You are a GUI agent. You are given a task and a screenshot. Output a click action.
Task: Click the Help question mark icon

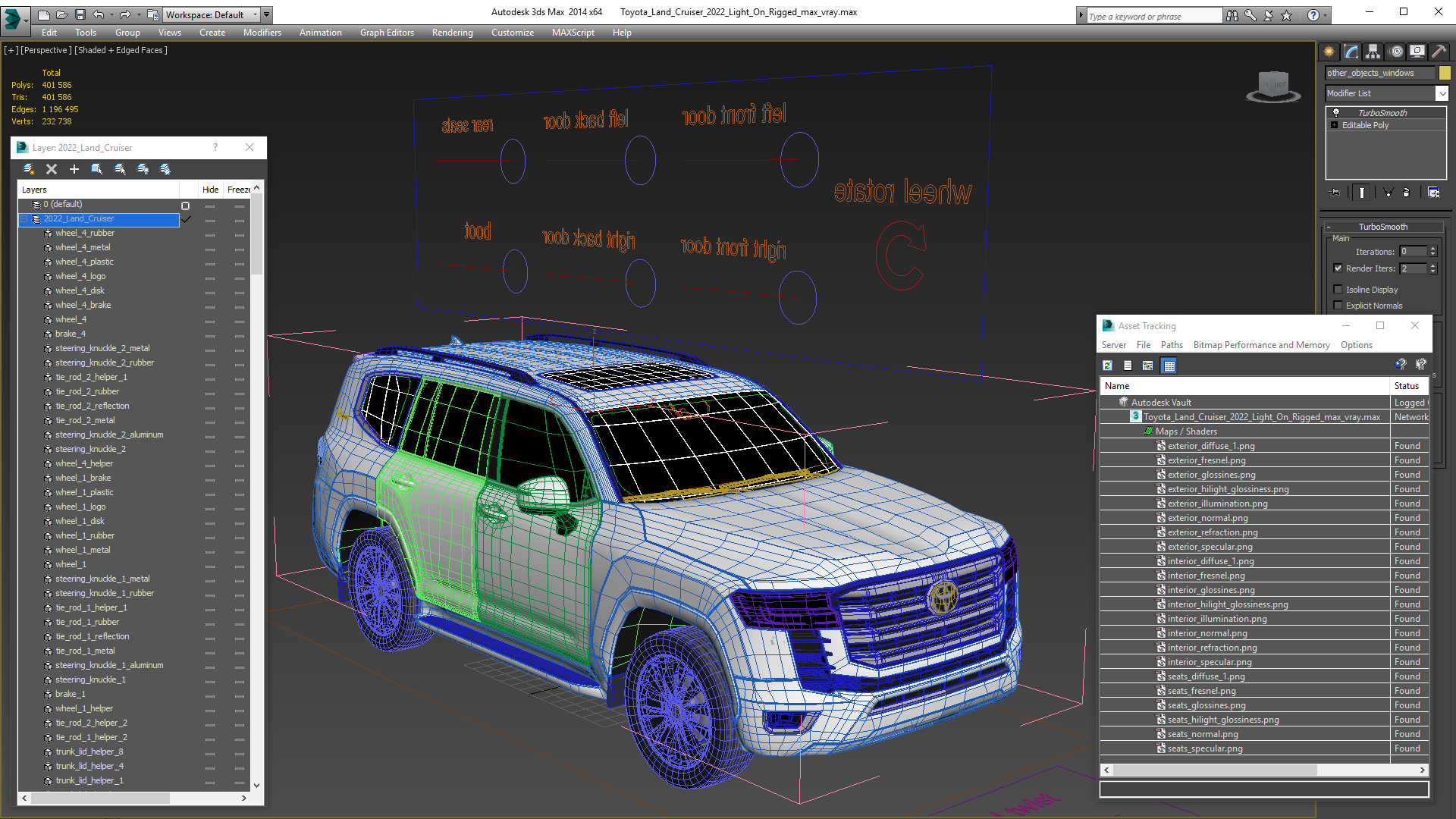pos(1313,15)
